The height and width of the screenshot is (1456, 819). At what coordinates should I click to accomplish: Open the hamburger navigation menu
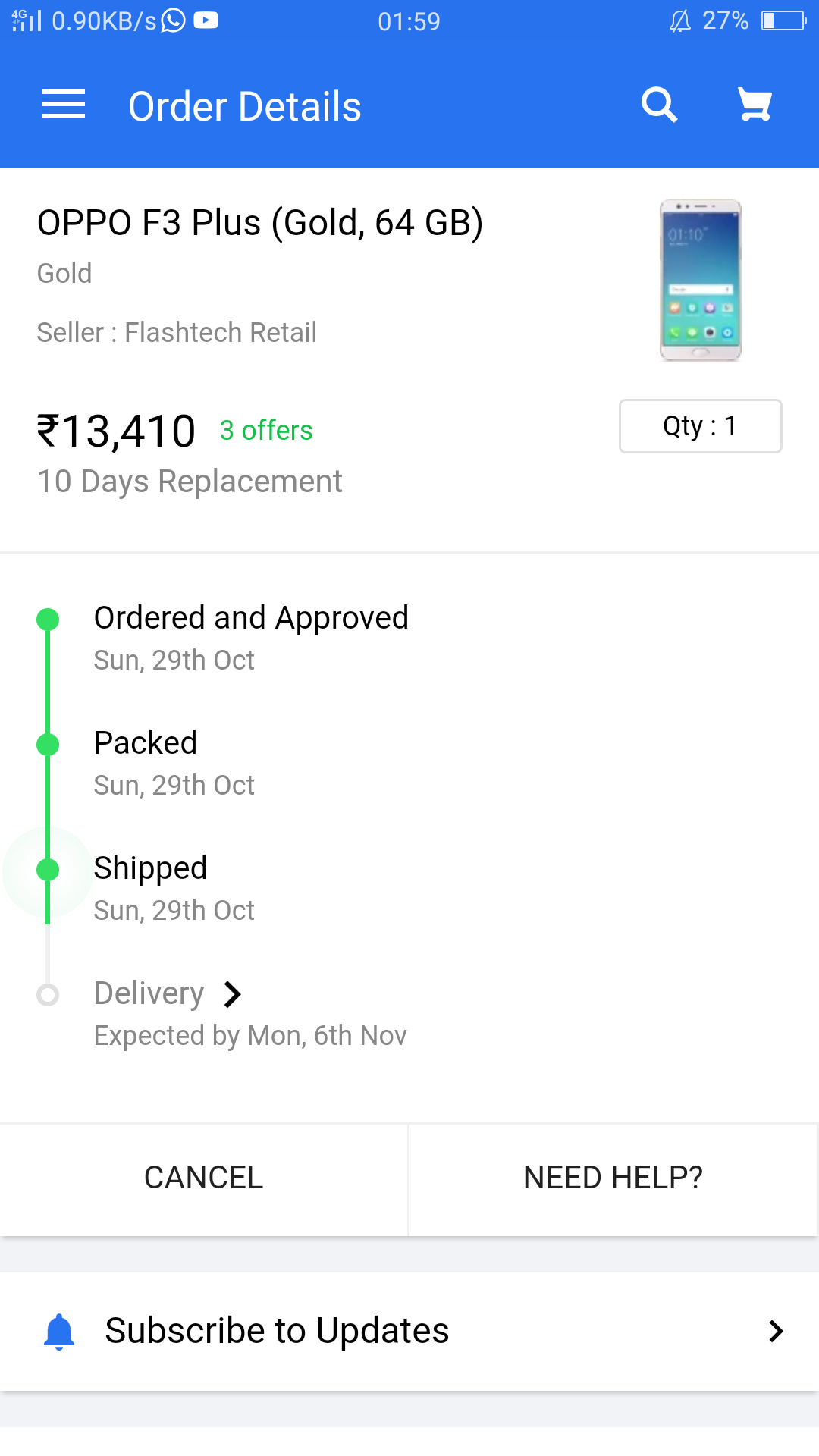64,105
